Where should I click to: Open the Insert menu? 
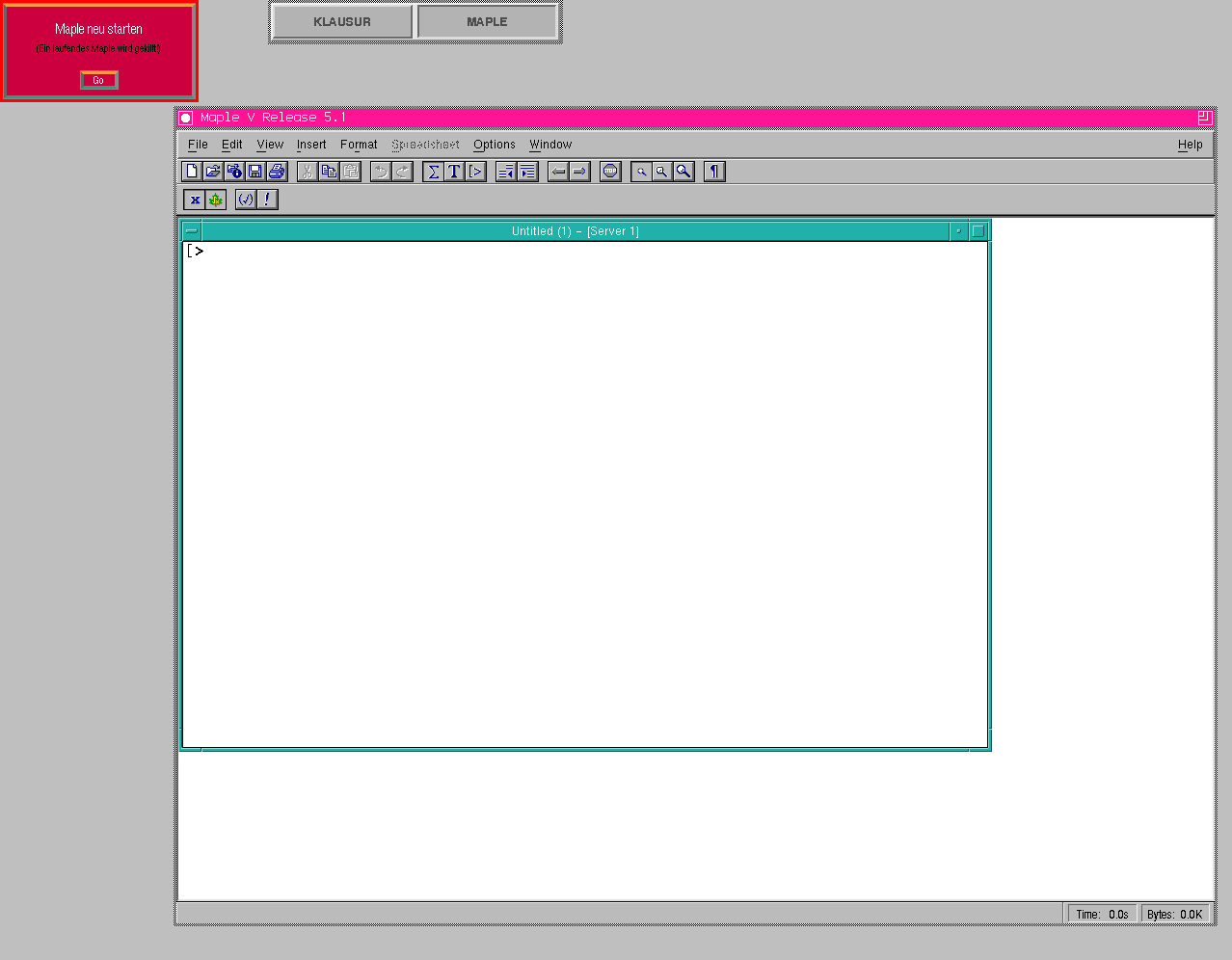pyautogui.click(x=311, y=145)
